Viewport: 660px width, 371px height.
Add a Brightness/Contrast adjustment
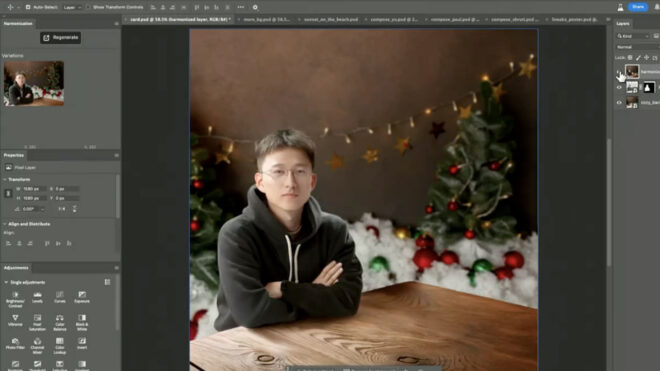15,299
